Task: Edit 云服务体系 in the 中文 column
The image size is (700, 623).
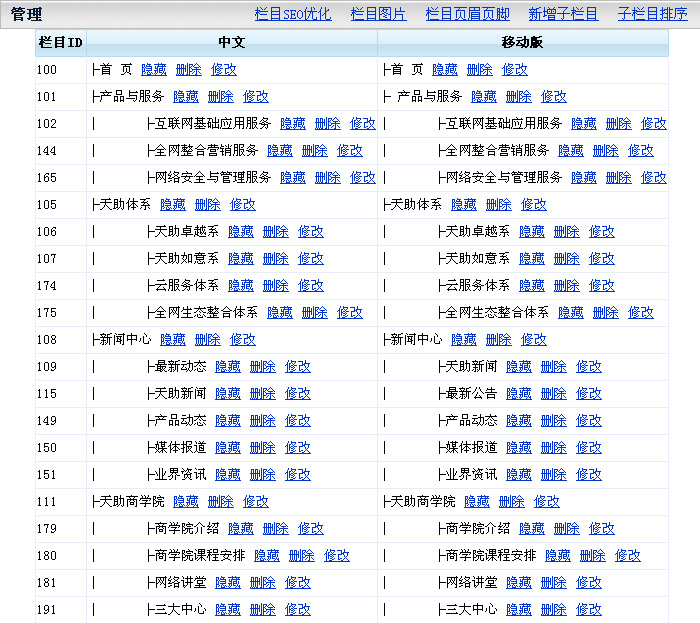Action: click(x=311, y=286)
